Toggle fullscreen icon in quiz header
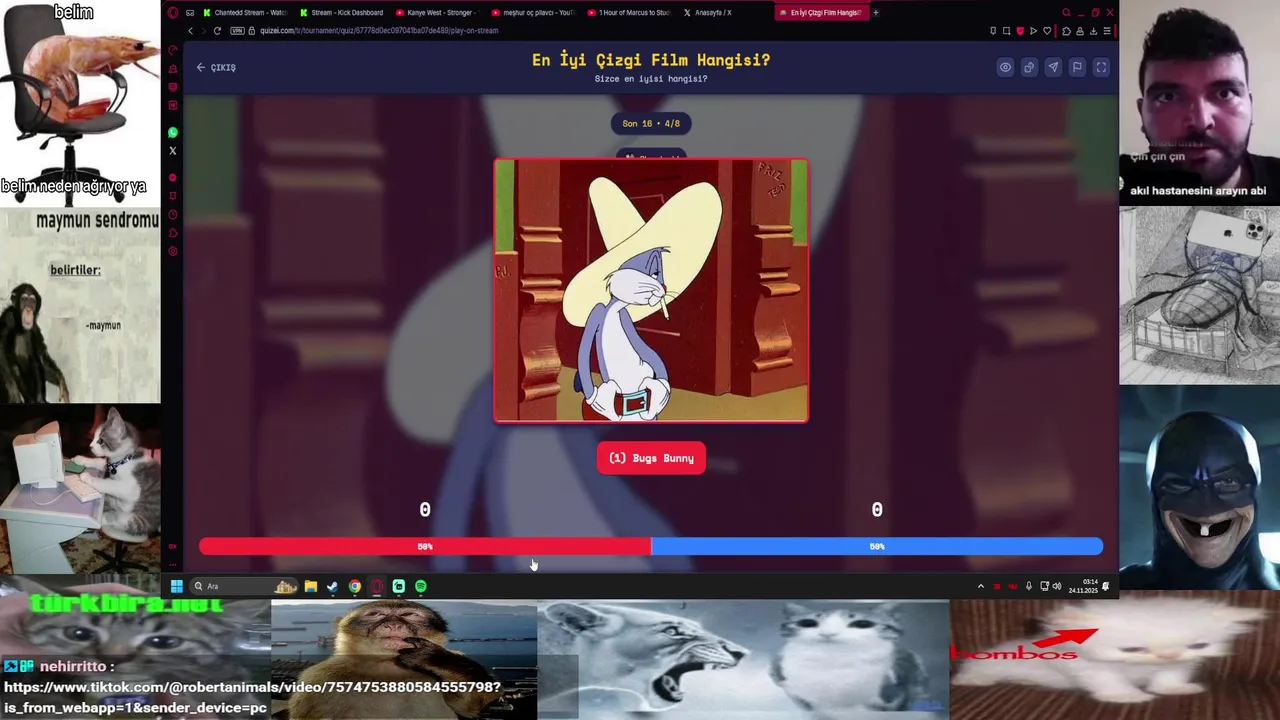The height and width of the screenshot is (720, 1280). coord(1101,67)
